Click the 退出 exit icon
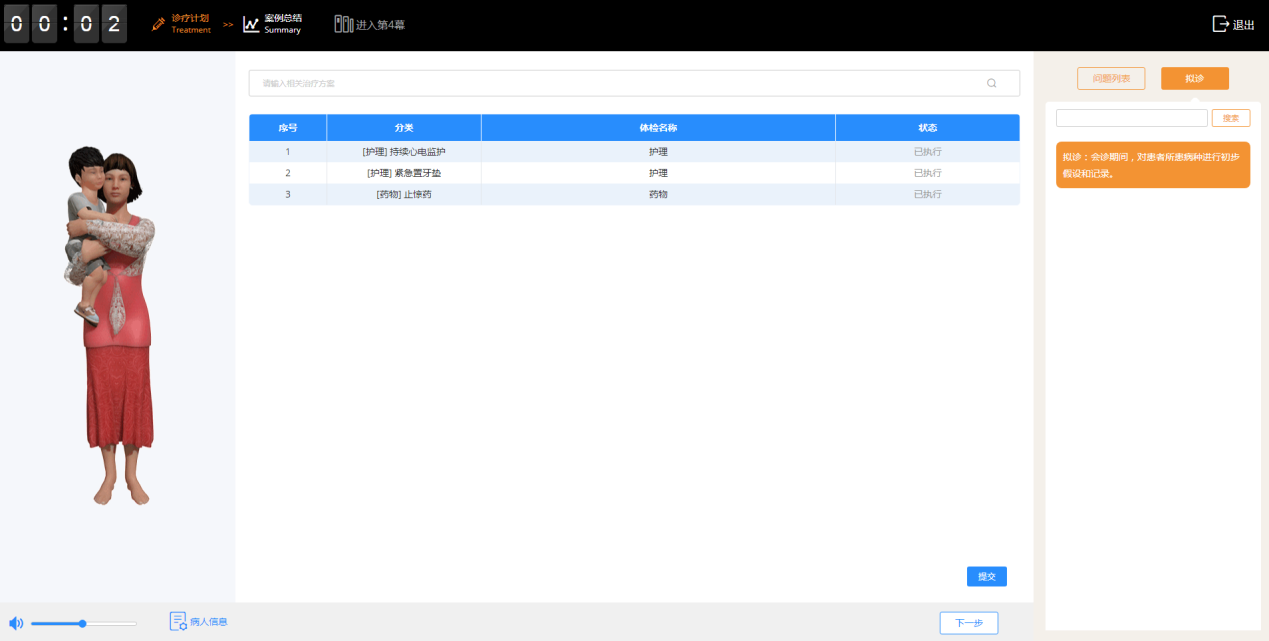The width and height of the screenshot is (1269, 641). pos(1220,24)
